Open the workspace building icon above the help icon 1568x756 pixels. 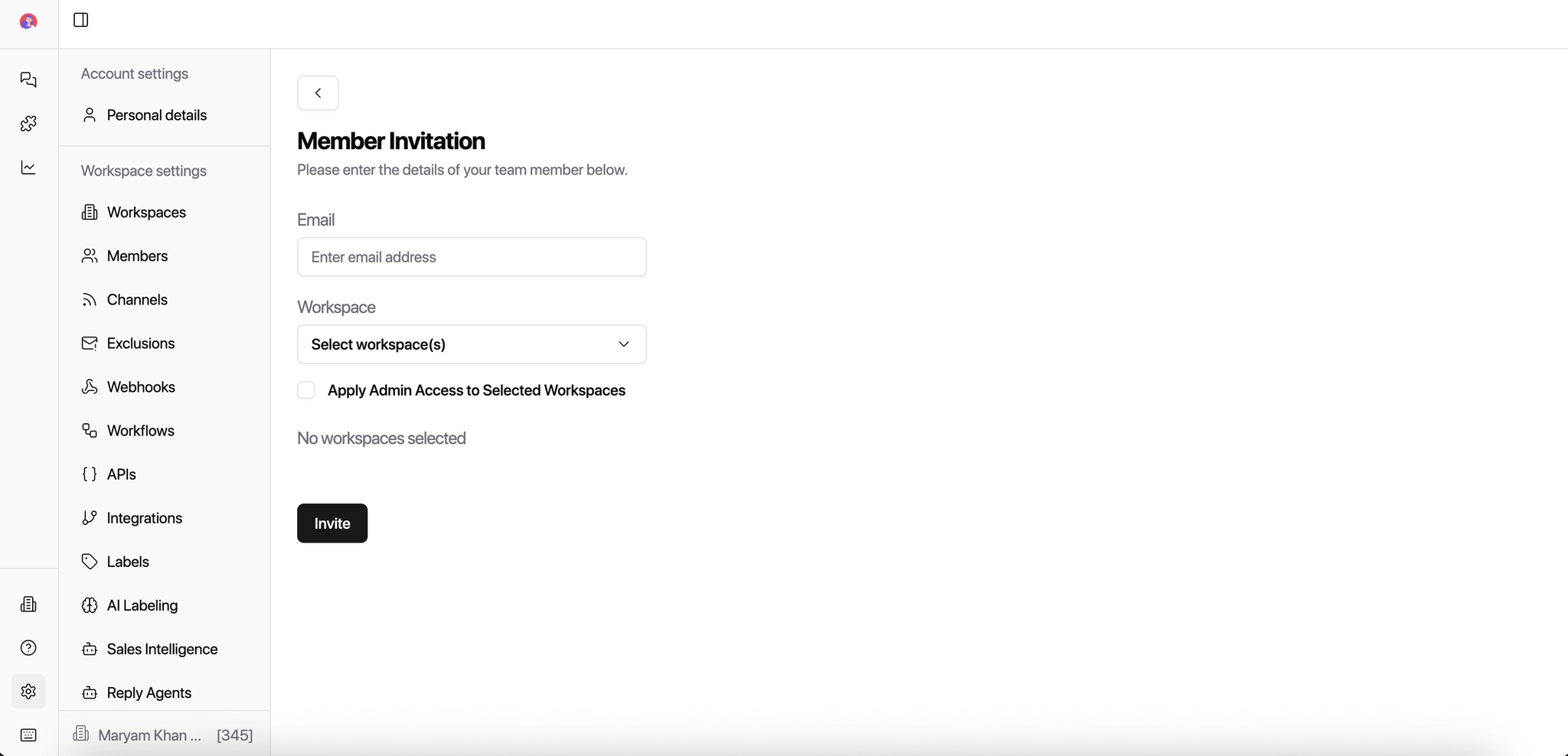[28, 604]
